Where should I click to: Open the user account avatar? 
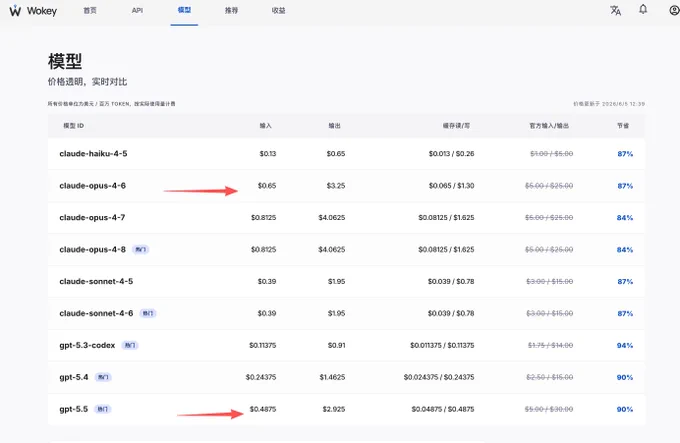[x=674, y=10]
